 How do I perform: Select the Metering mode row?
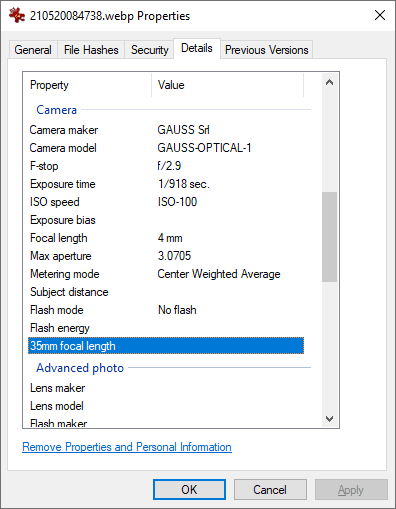pos(166,274)
